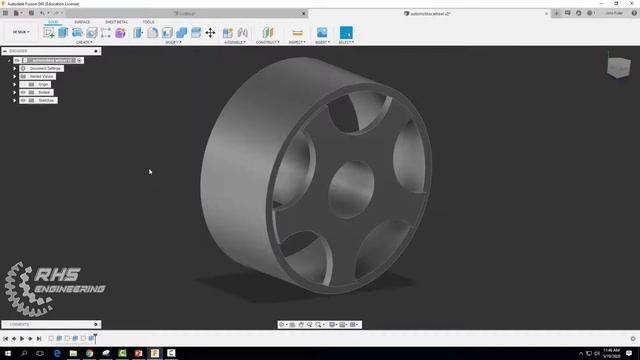Open the Insert panel dropdown
640x360 pixels.
(x=322, y=42)
